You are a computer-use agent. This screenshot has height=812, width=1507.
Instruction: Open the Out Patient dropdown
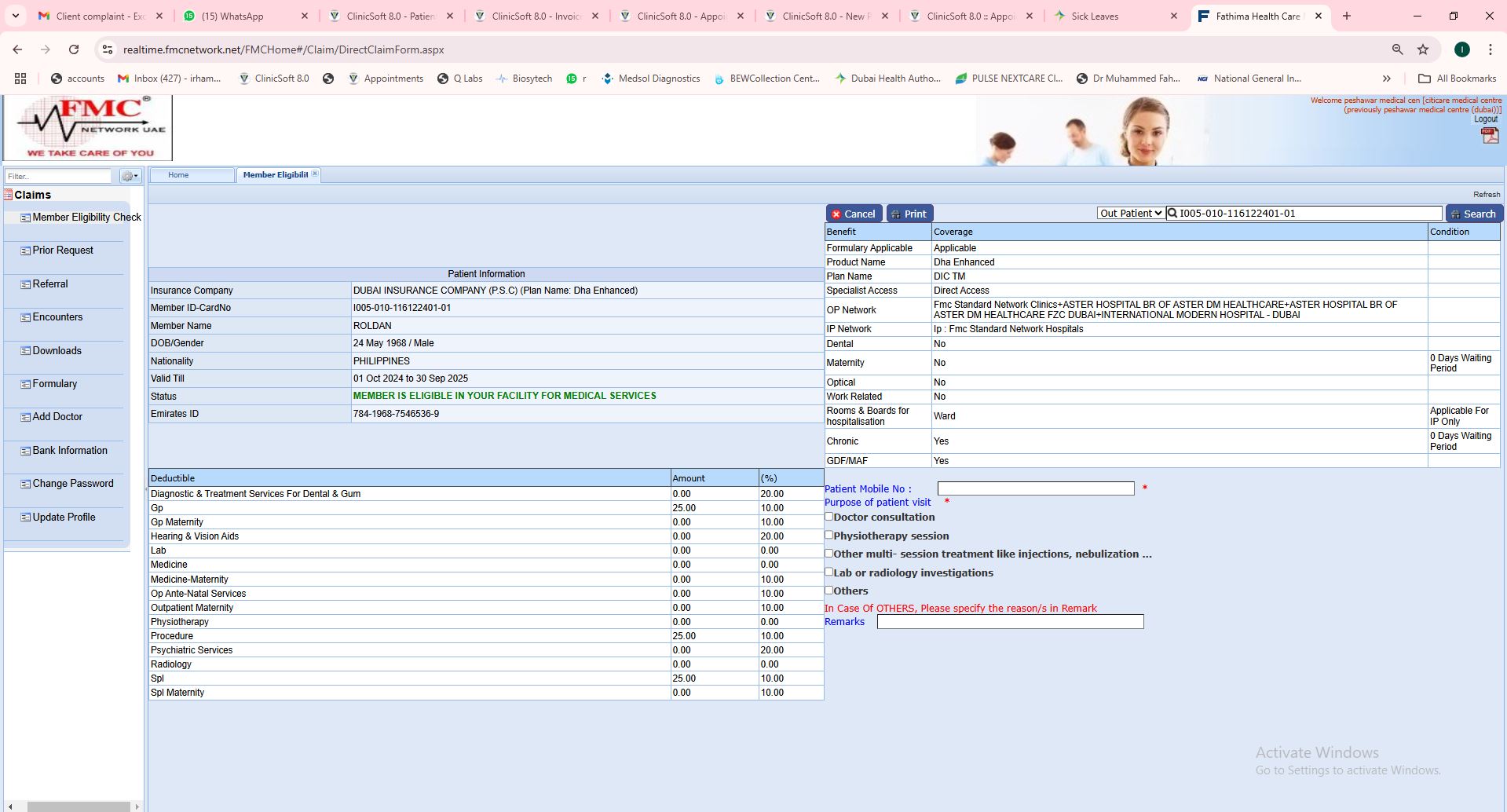pyautogui.click(x=1130, y=214)
